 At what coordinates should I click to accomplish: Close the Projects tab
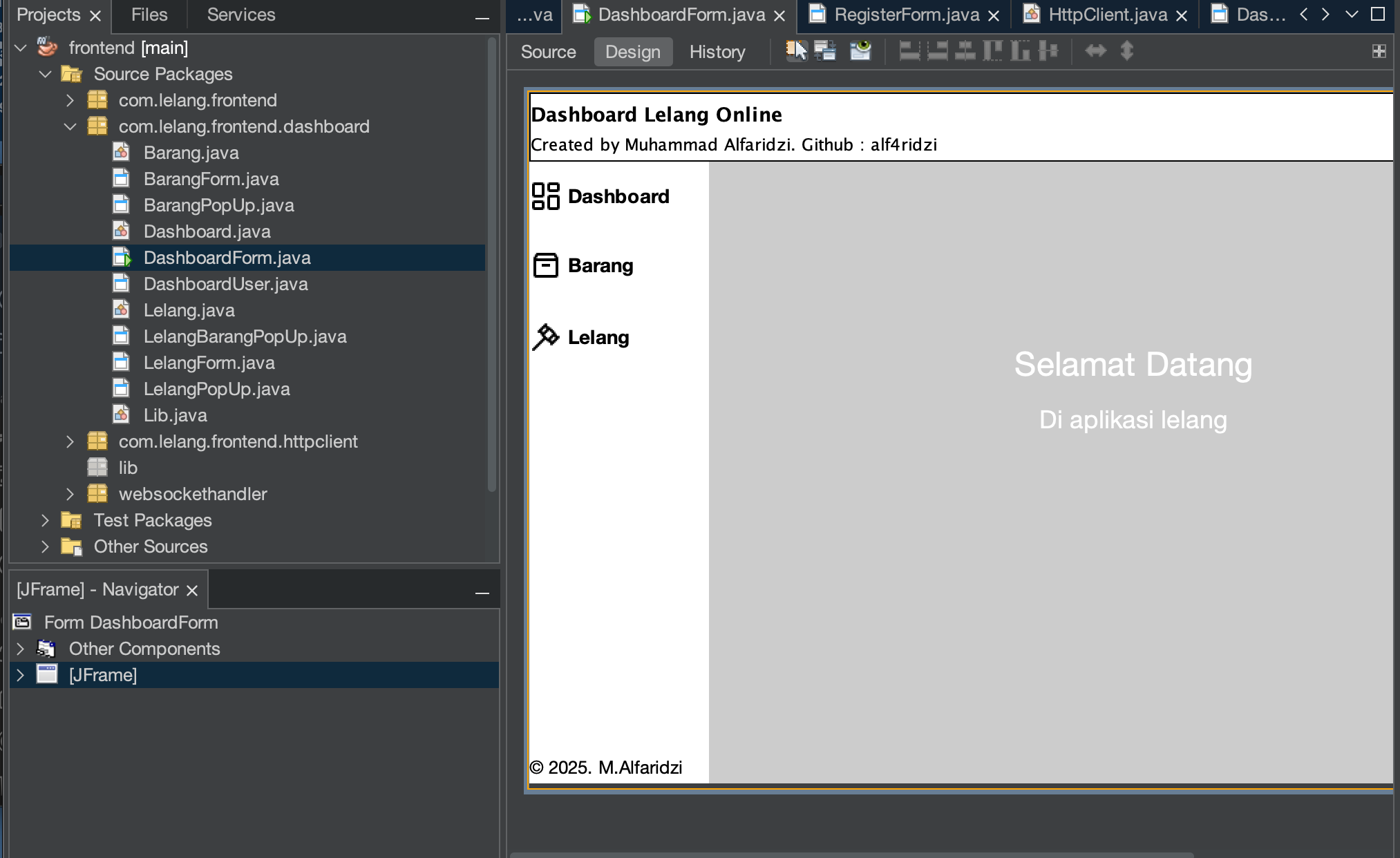(95, 15)
